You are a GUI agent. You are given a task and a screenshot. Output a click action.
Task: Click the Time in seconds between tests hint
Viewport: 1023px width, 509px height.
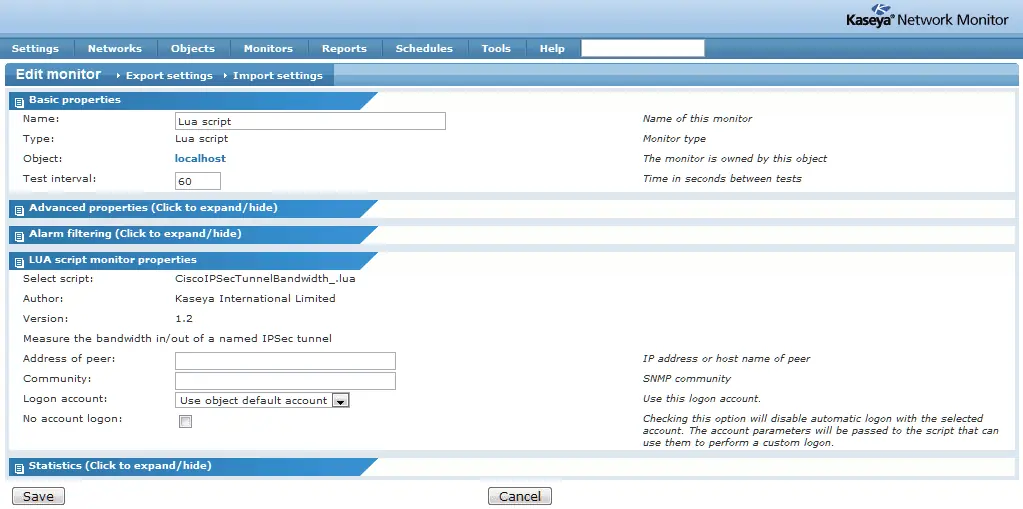[x=722, y=178]
